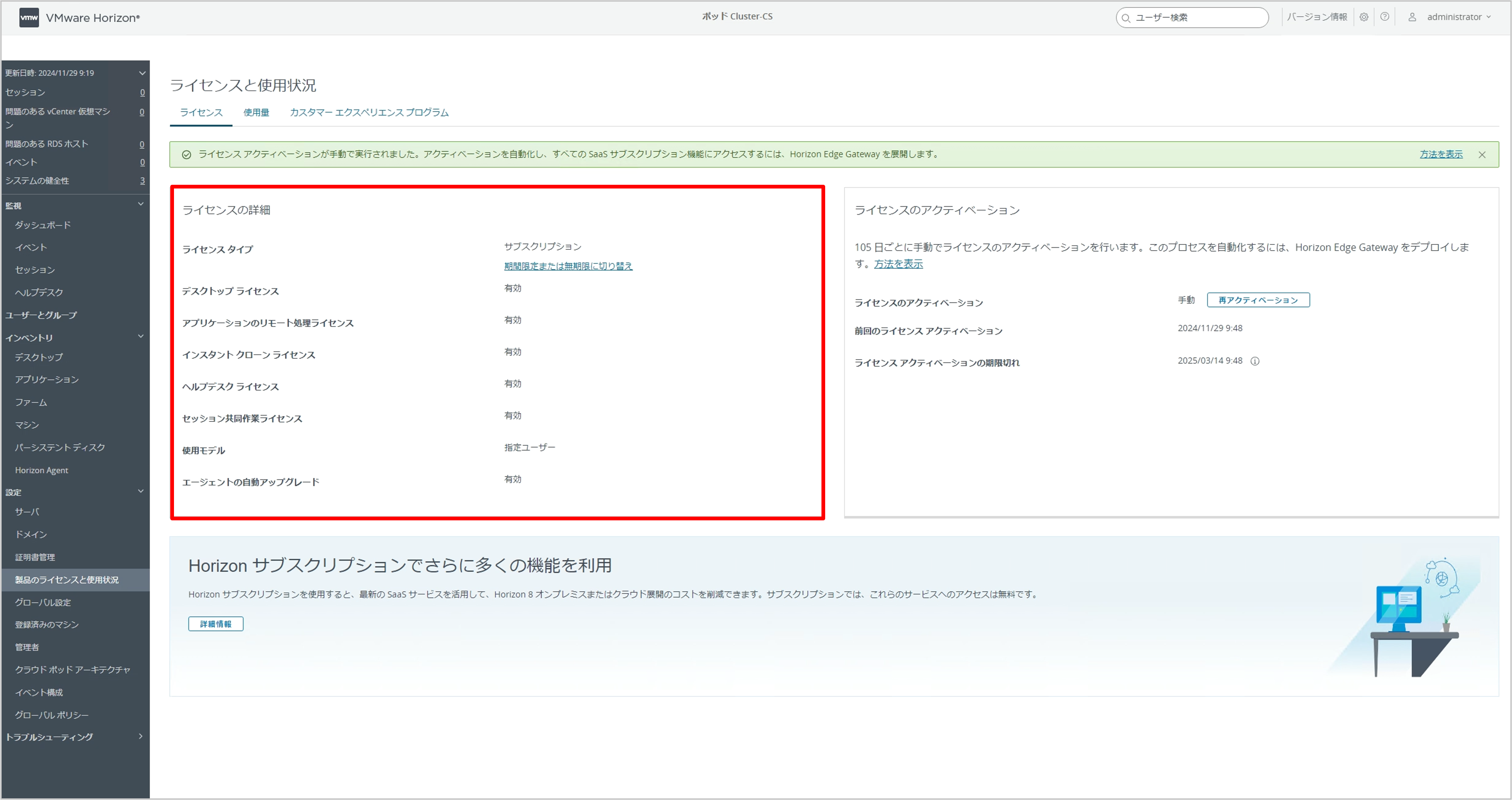Image resolution: width=1512 pixels, height=800 pixels.
Task: Click the 詳細情報 button
Action: (216, 624)
